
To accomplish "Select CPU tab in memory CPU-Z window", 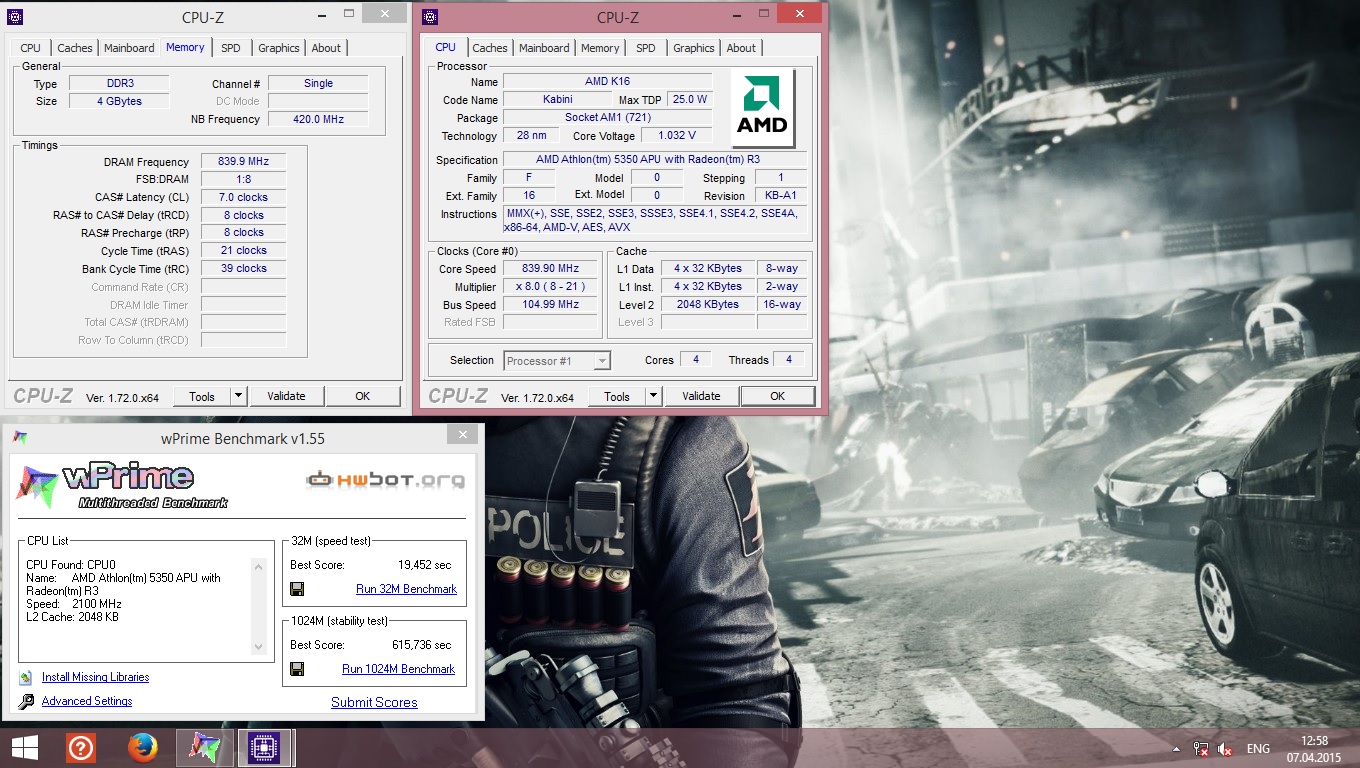I will coord(31,48).
